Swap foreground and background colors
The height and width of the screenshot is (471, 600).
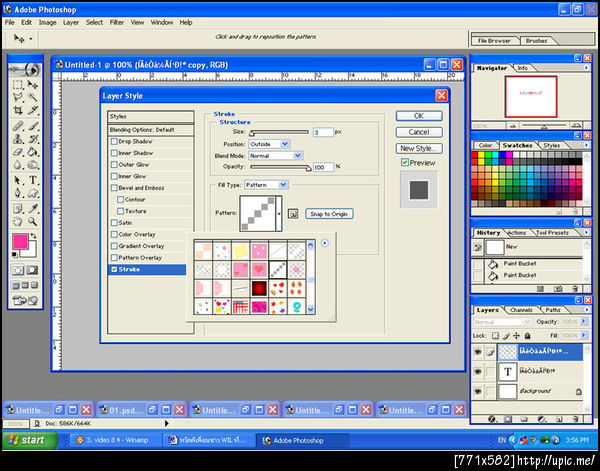[34, 236]
